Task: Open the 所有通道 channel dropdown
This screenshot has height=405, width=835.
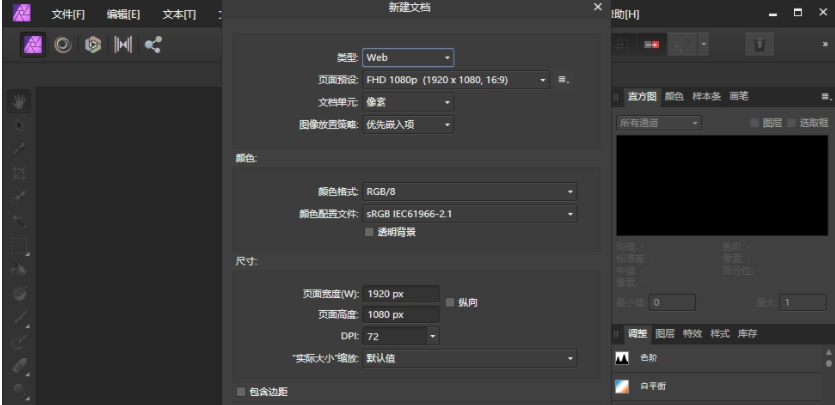Action: coord(659,123)
